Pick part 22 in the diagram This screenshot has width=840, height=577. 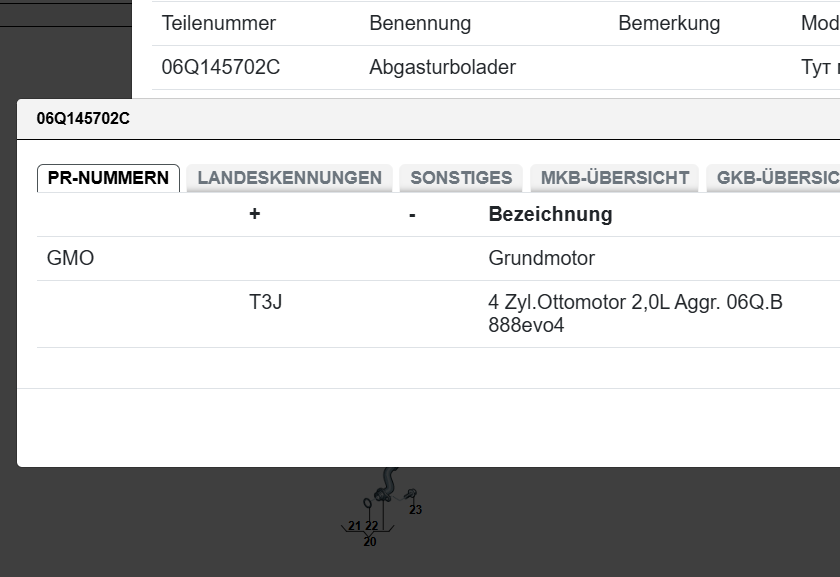(x=372, y=526)
